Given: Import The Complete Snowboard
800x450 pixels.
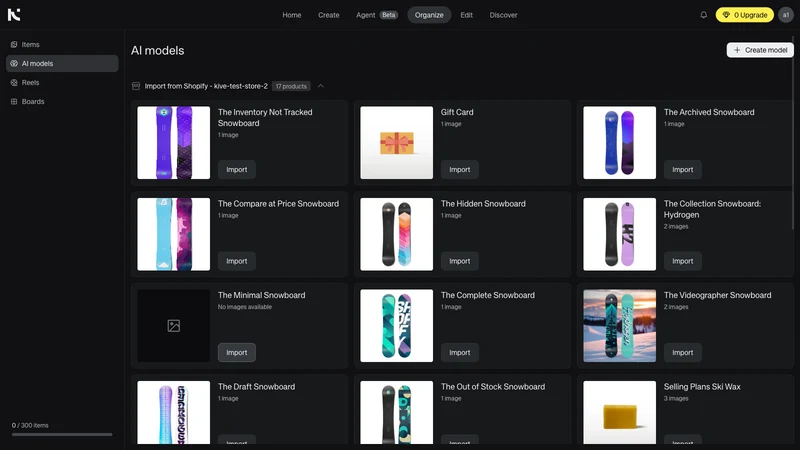Looking at the screenshot, I should pos(460,353).
